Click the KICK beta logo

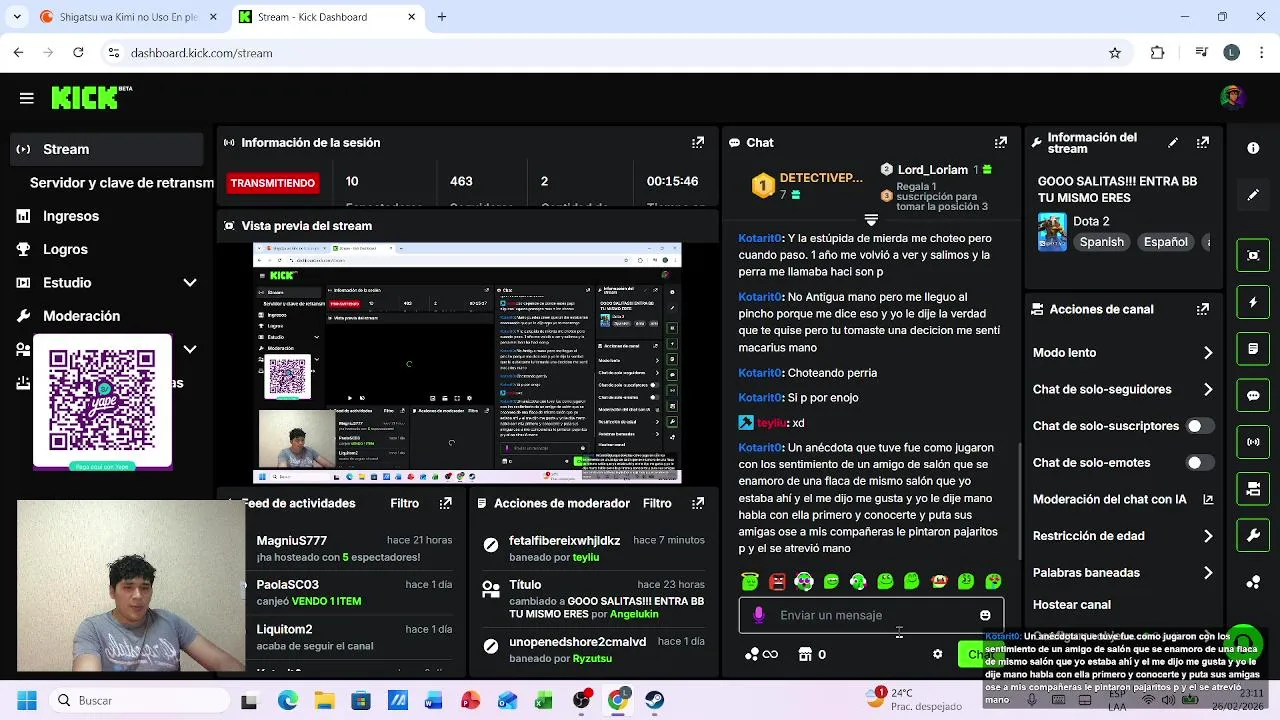(x=91, y=97)
